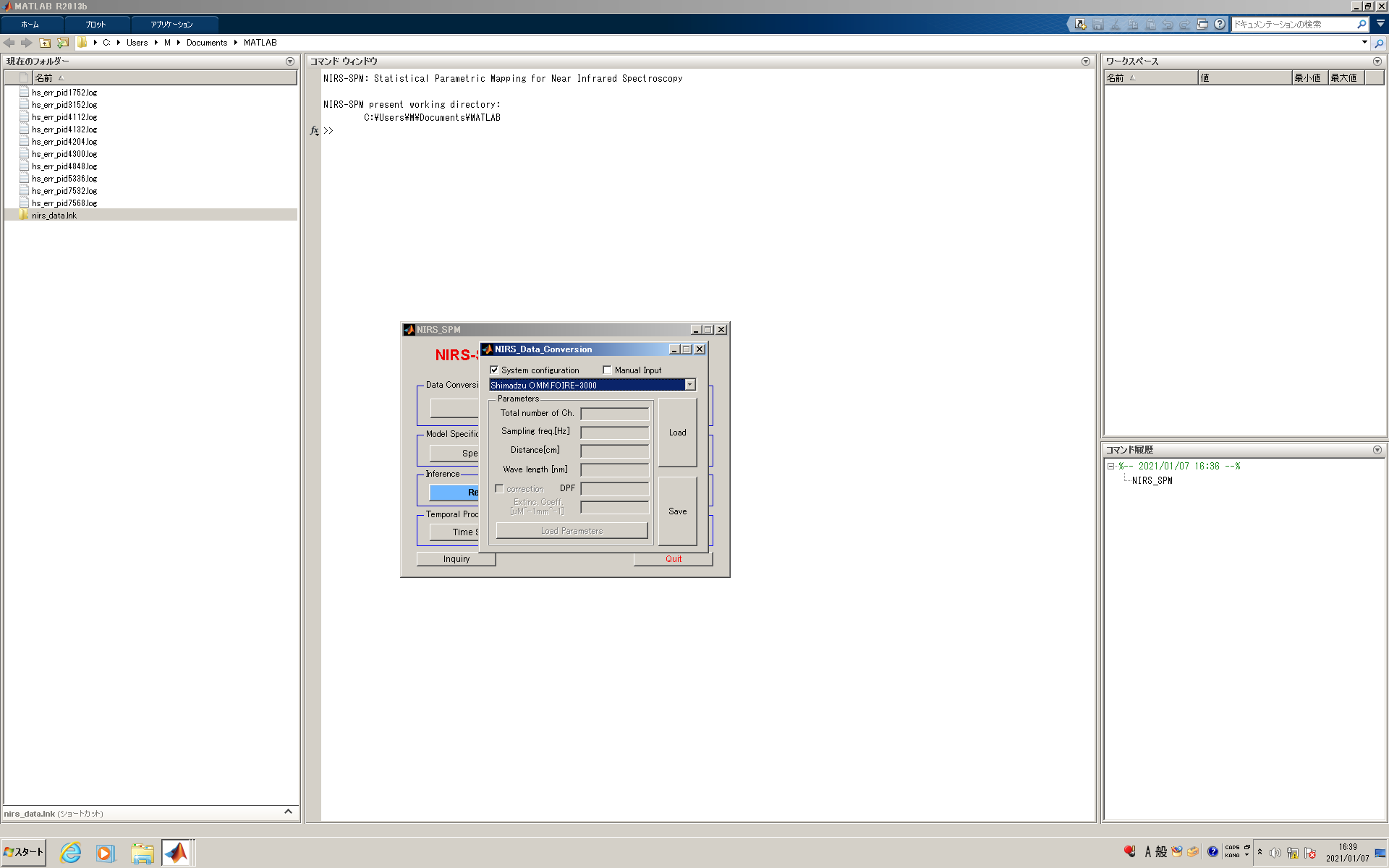This screenshot has width=1389, height=868.
Task: Click the search magnifier beside the folder path
Action: point(1379,43)
